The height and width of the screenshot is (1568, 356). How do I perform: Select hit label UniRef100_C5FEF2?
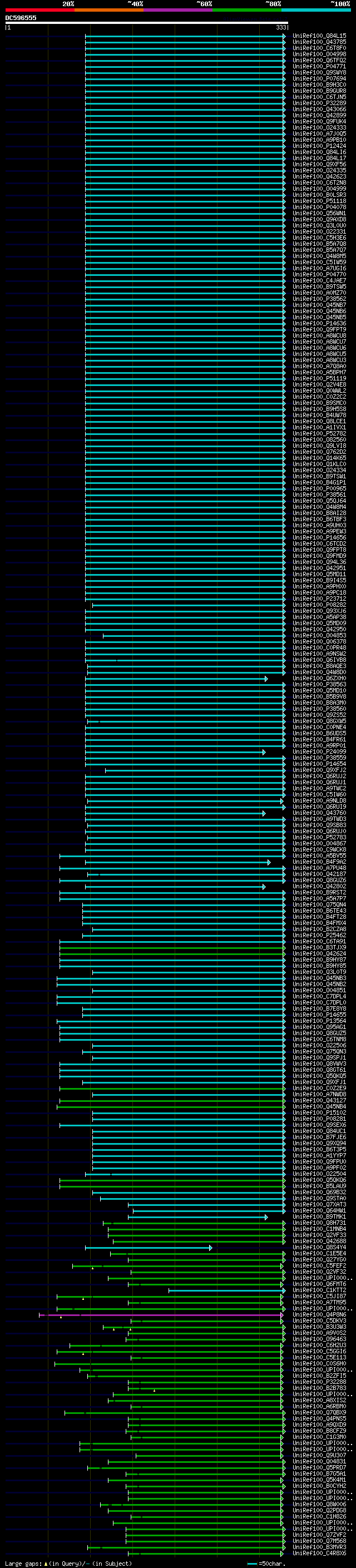pos(319,1265)
